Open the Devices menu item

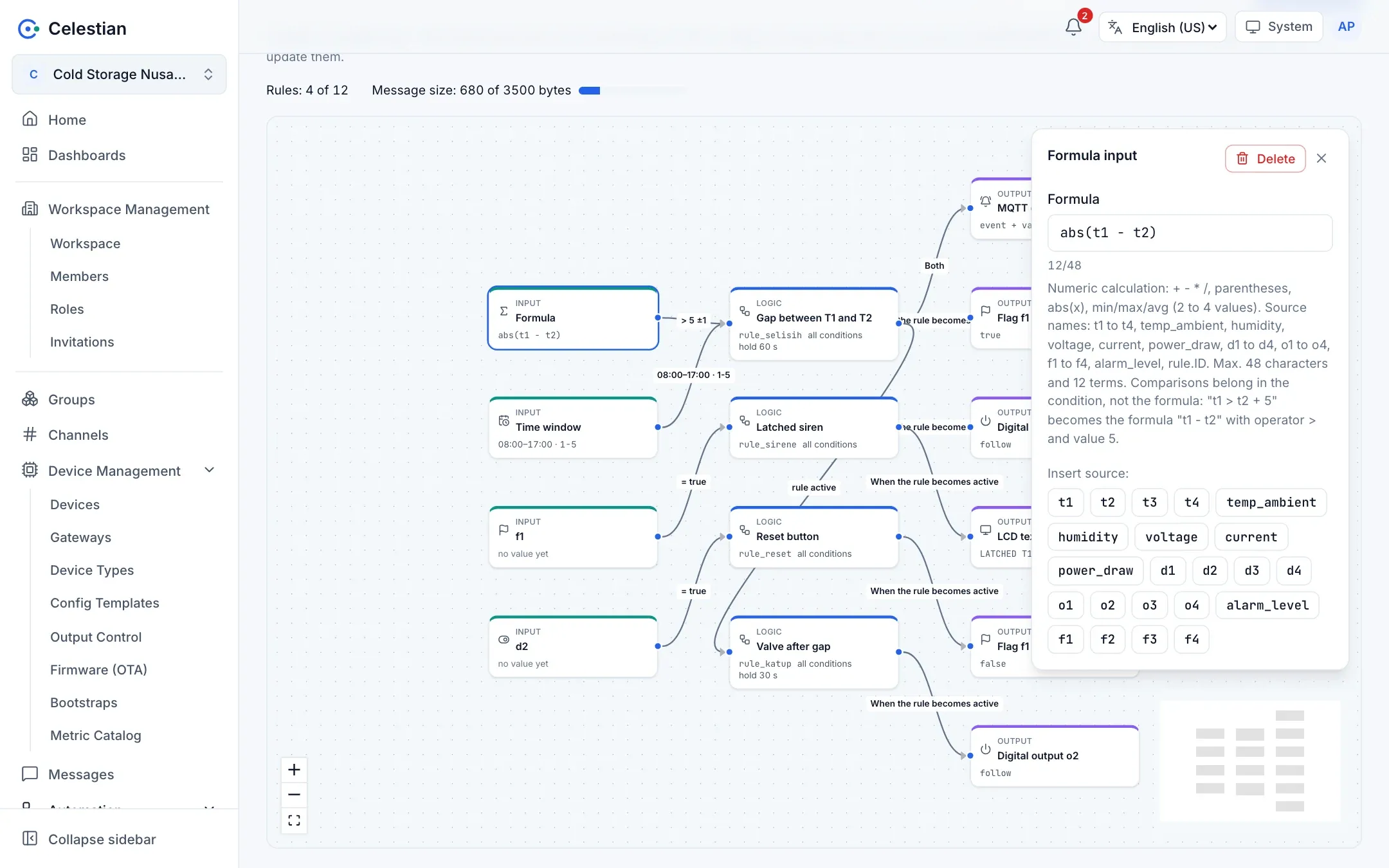pos(75,504)
